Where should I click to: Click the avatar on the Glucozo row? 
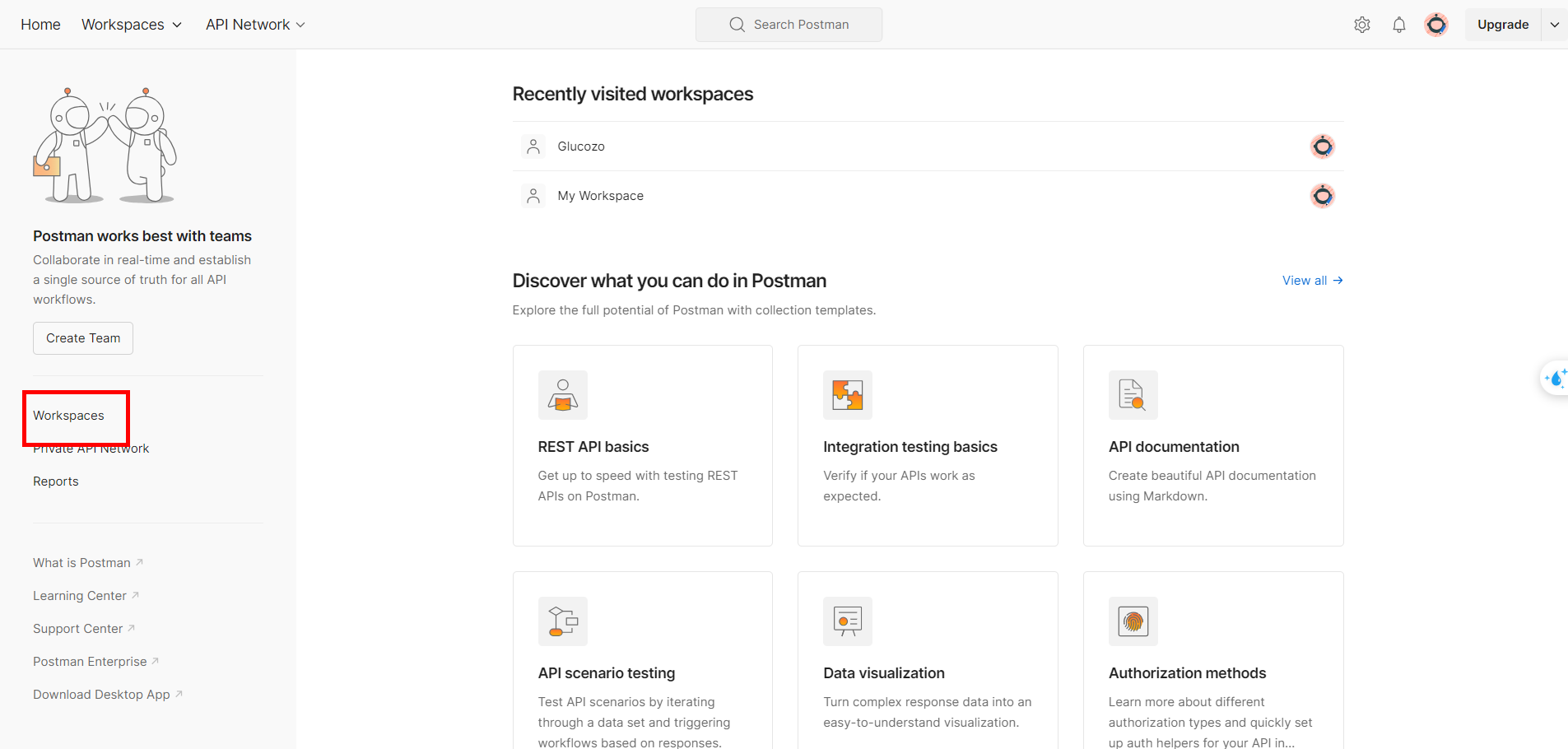[x=1323, y=147]
